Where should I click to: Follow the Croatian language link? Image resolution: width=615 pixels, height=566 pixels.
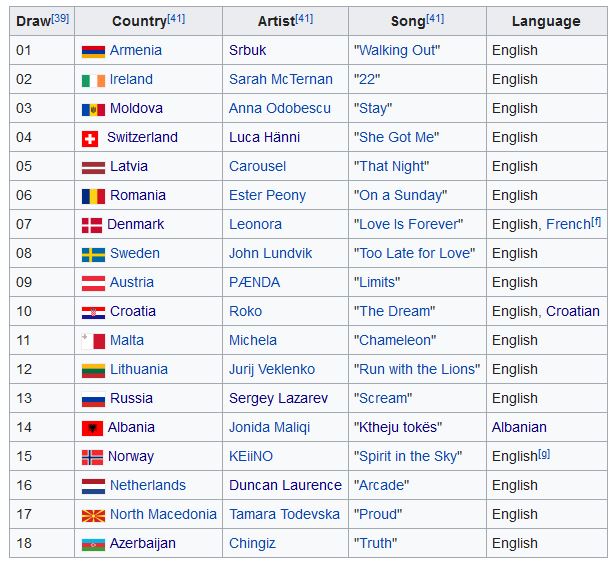(572, 311)
